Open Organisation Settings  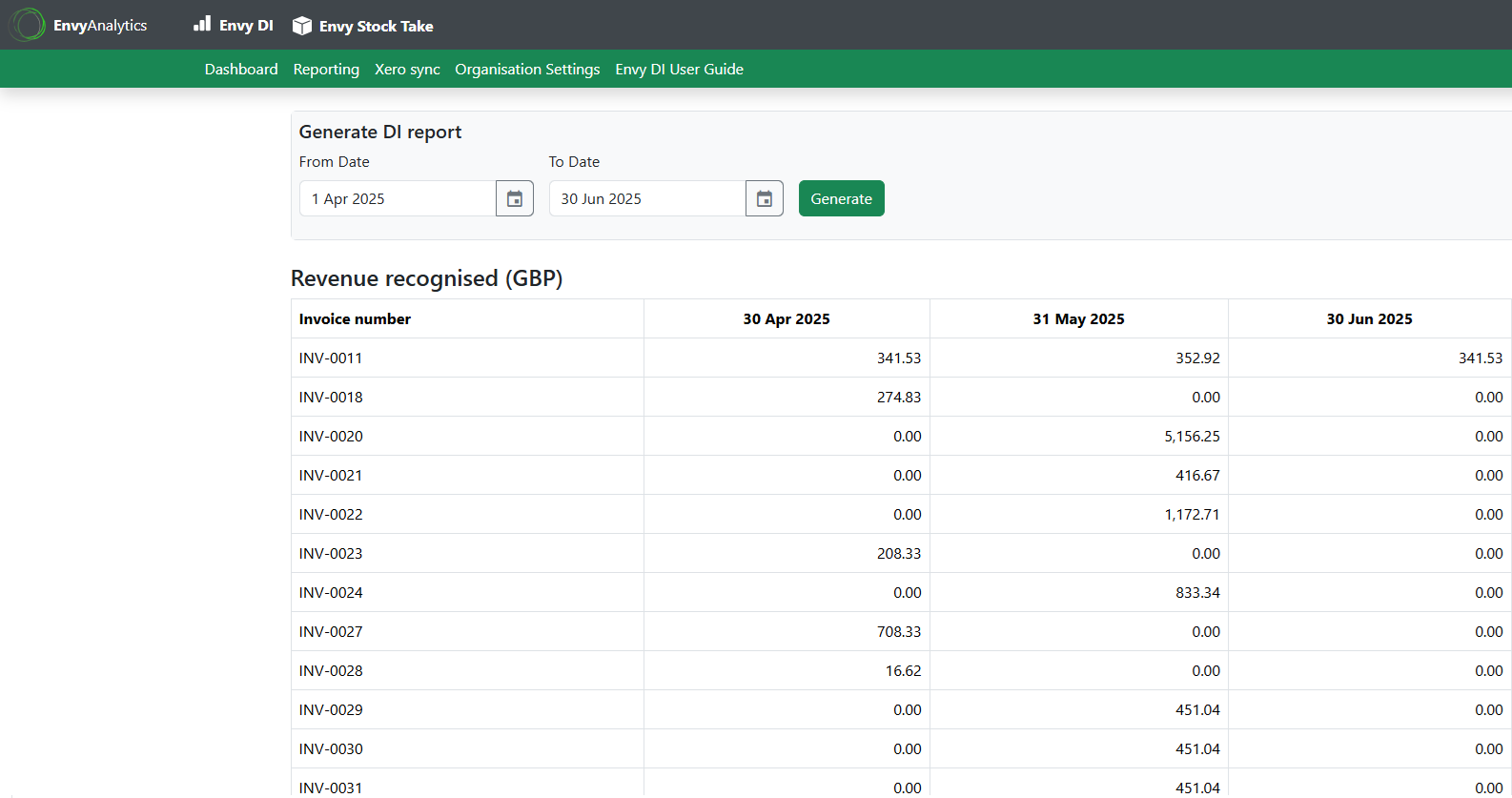(x=527, y=69)
